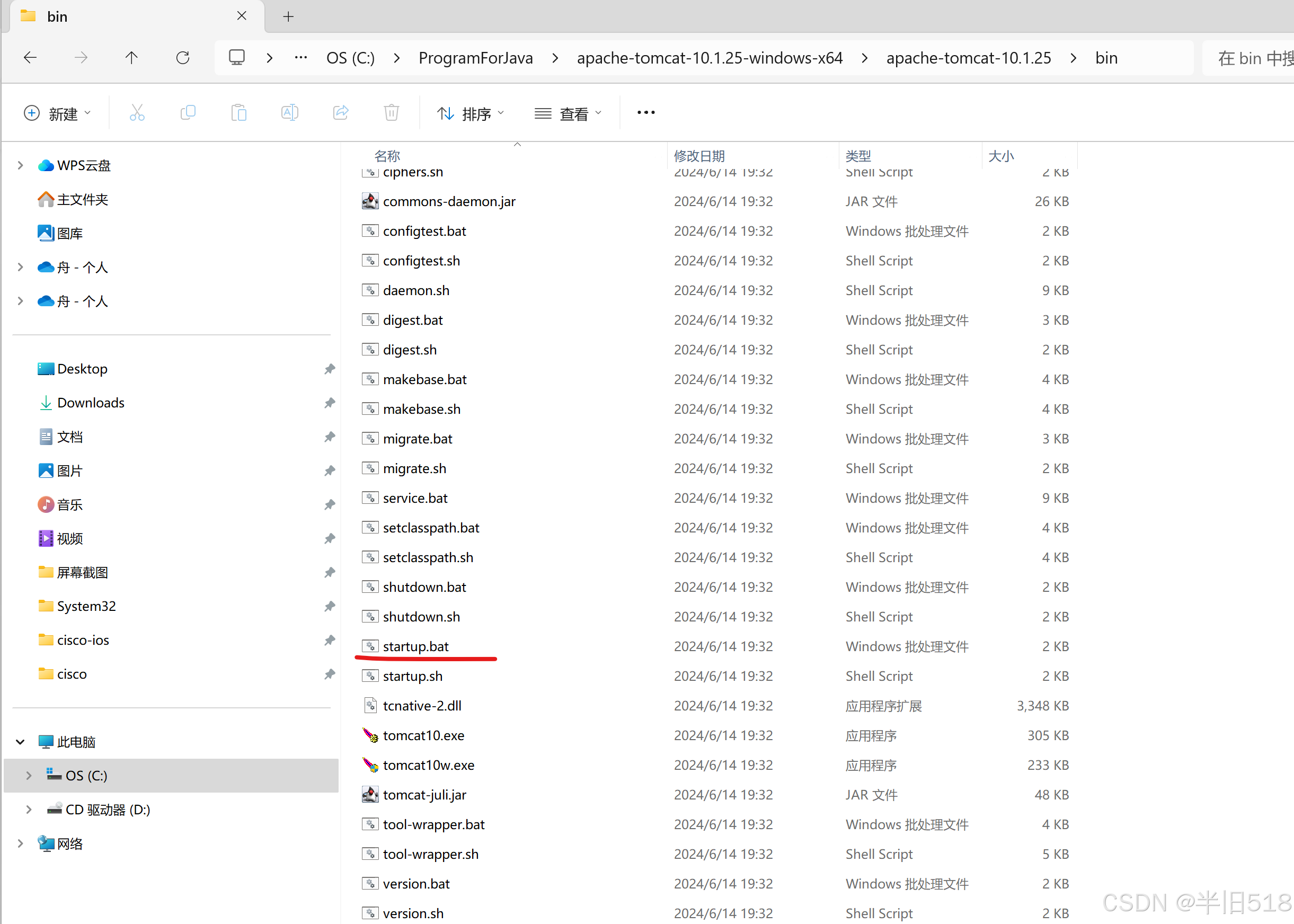This screenshot has height=924, width=1294.
Task: Open 视频 videos folder in sidebar
Action: pos(60,538)
